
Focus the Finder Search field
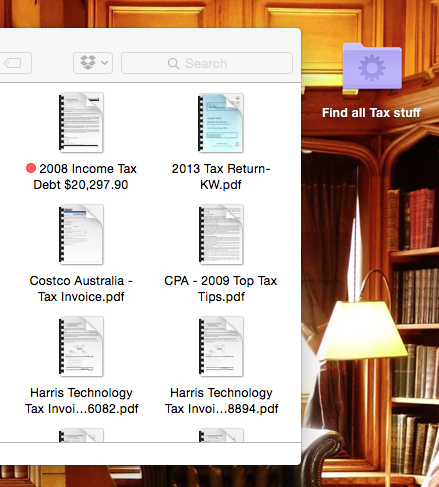[x=207, y=63]
